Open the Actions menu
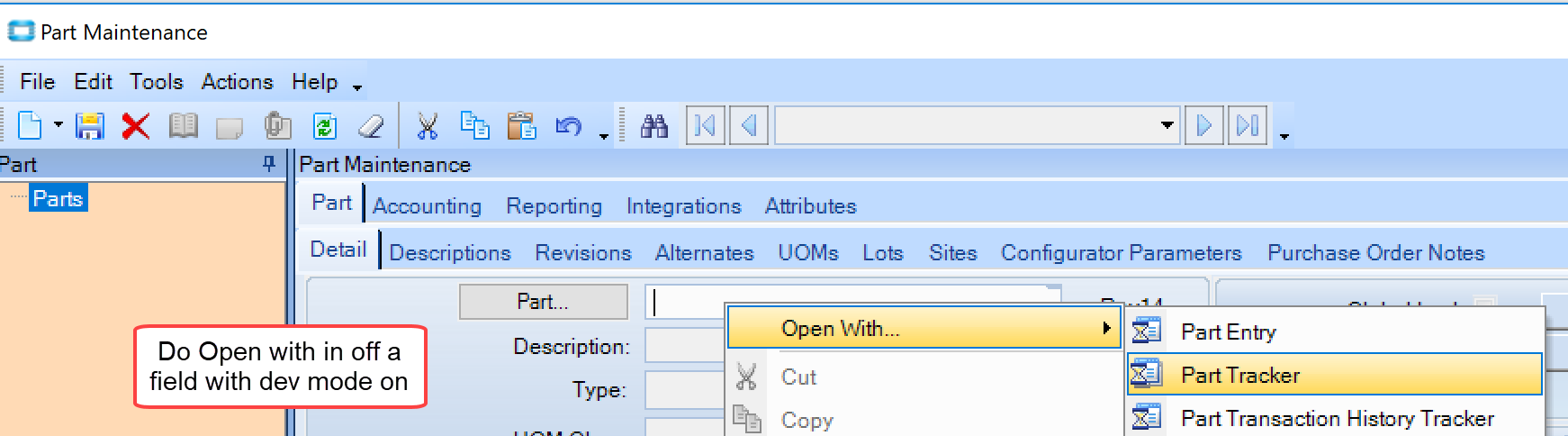 (237, 82)
